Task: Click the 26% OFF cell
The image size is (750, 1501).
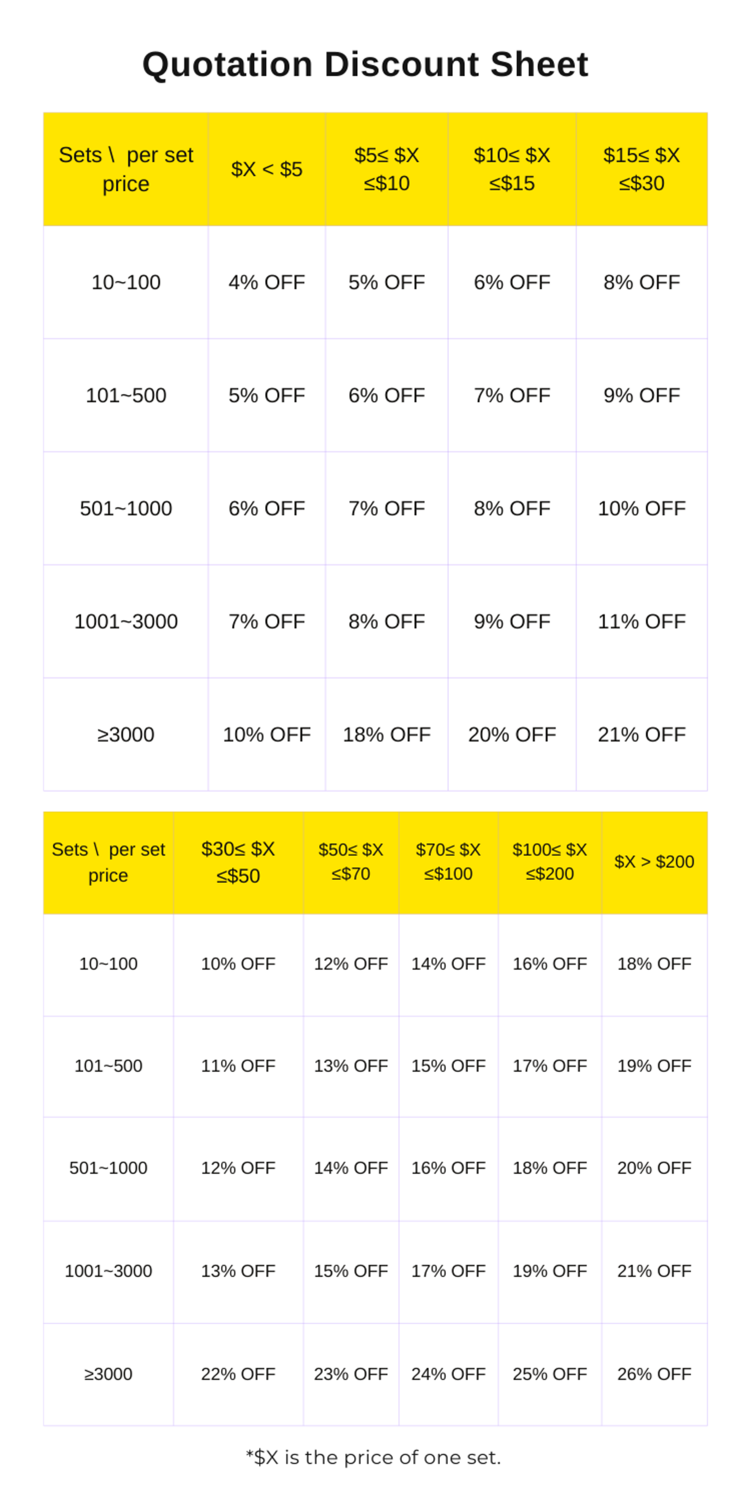Action: point(654,1374)
